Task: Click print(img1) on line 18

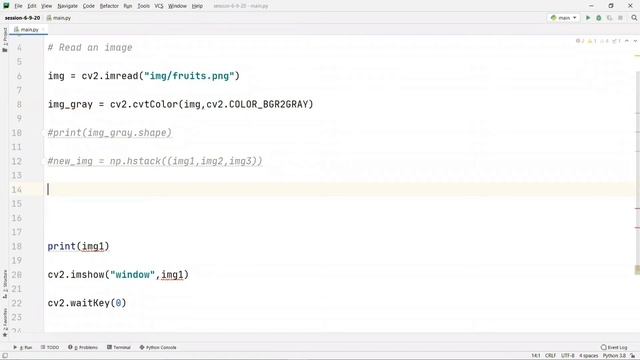Action: tap(78, 247)
